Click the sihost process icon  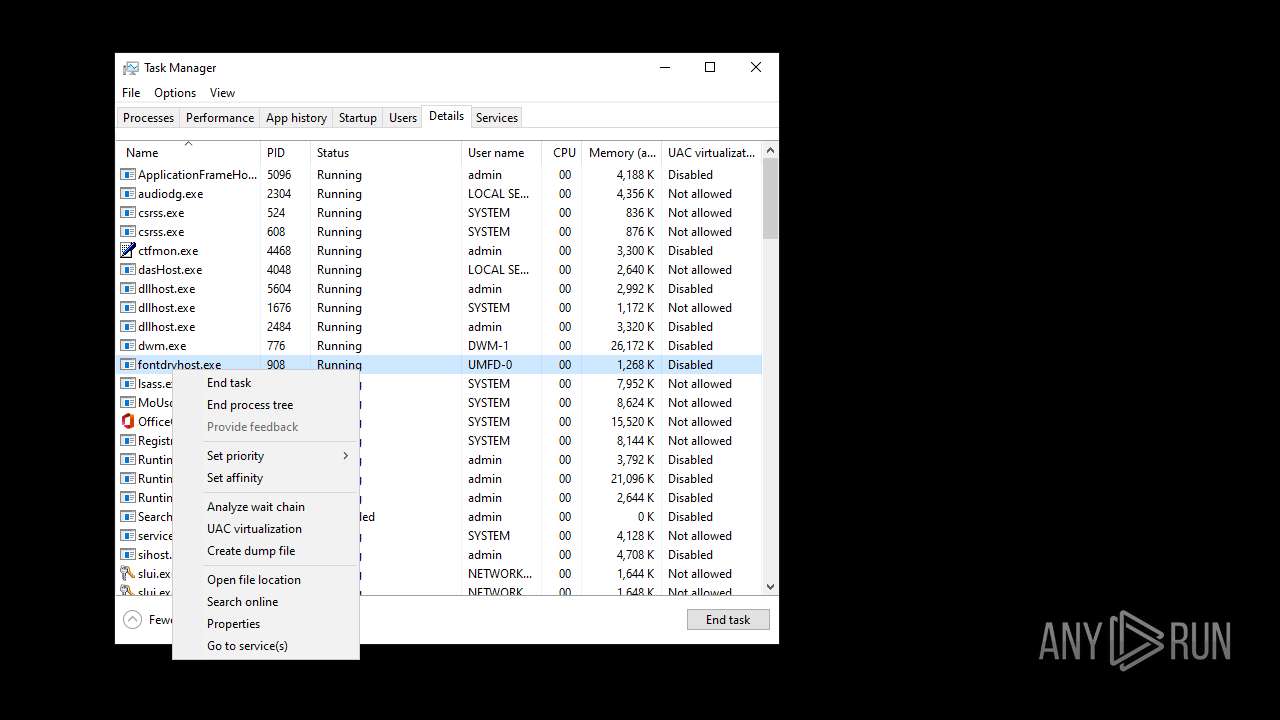click(128, 555)
